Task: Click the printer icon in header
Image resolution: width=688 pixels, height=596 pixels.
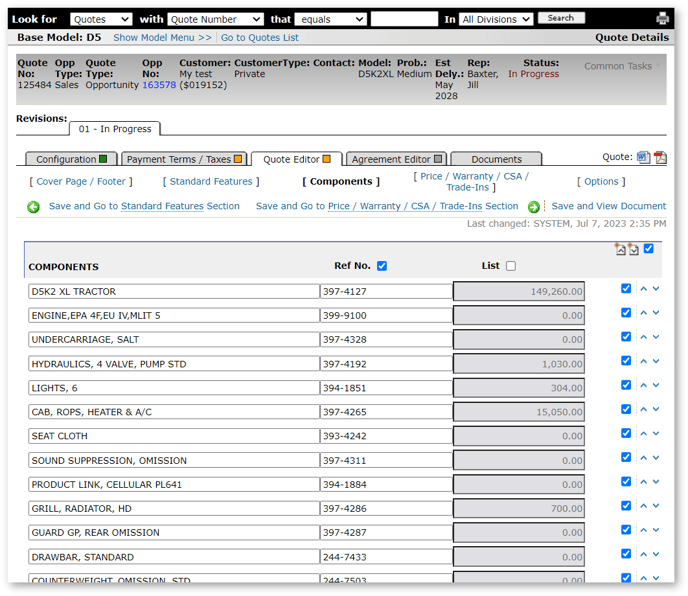Action: coord(662,19)
